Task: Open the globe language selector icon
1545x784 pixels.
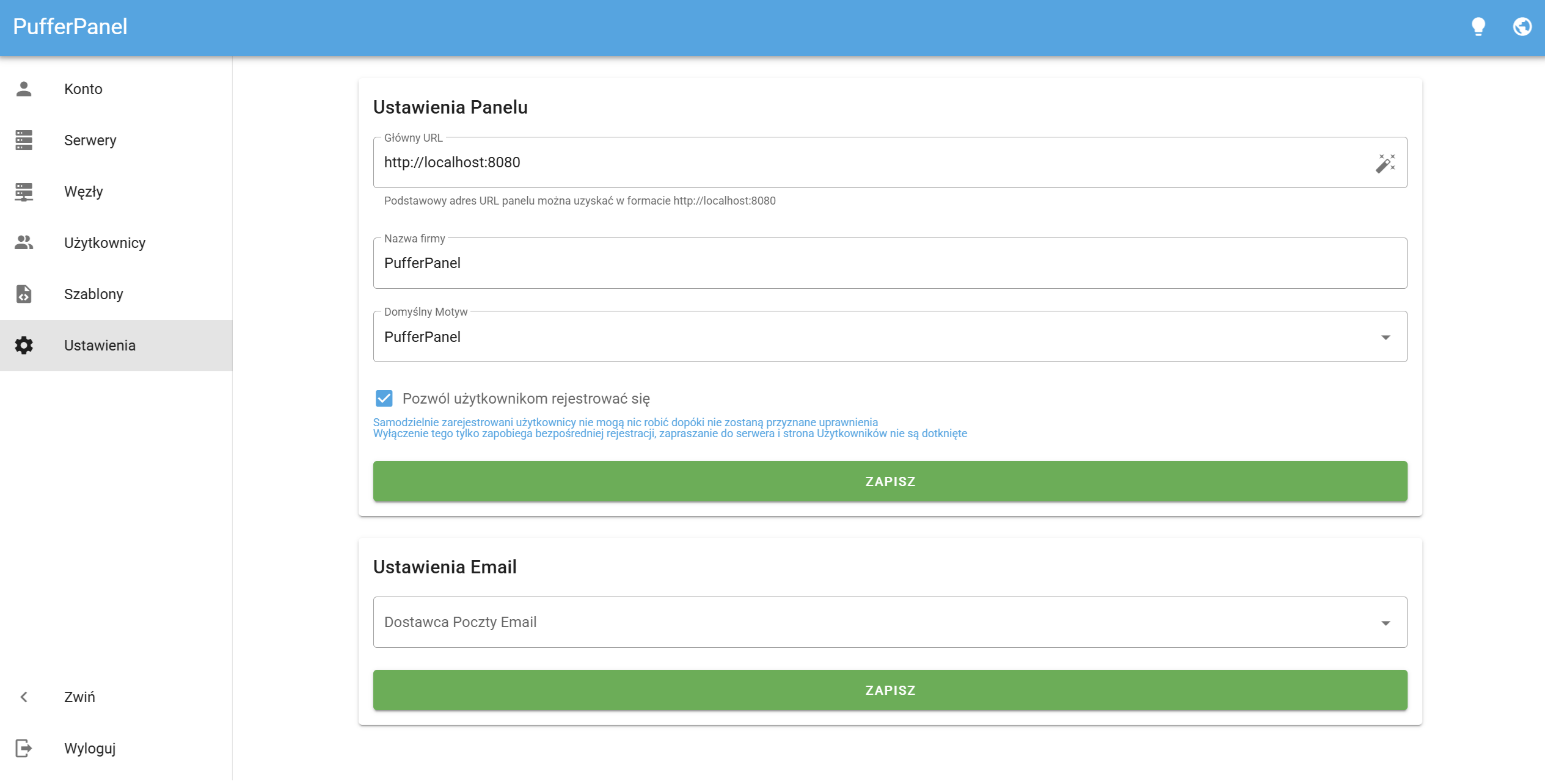Action: tap(1522, 27)
